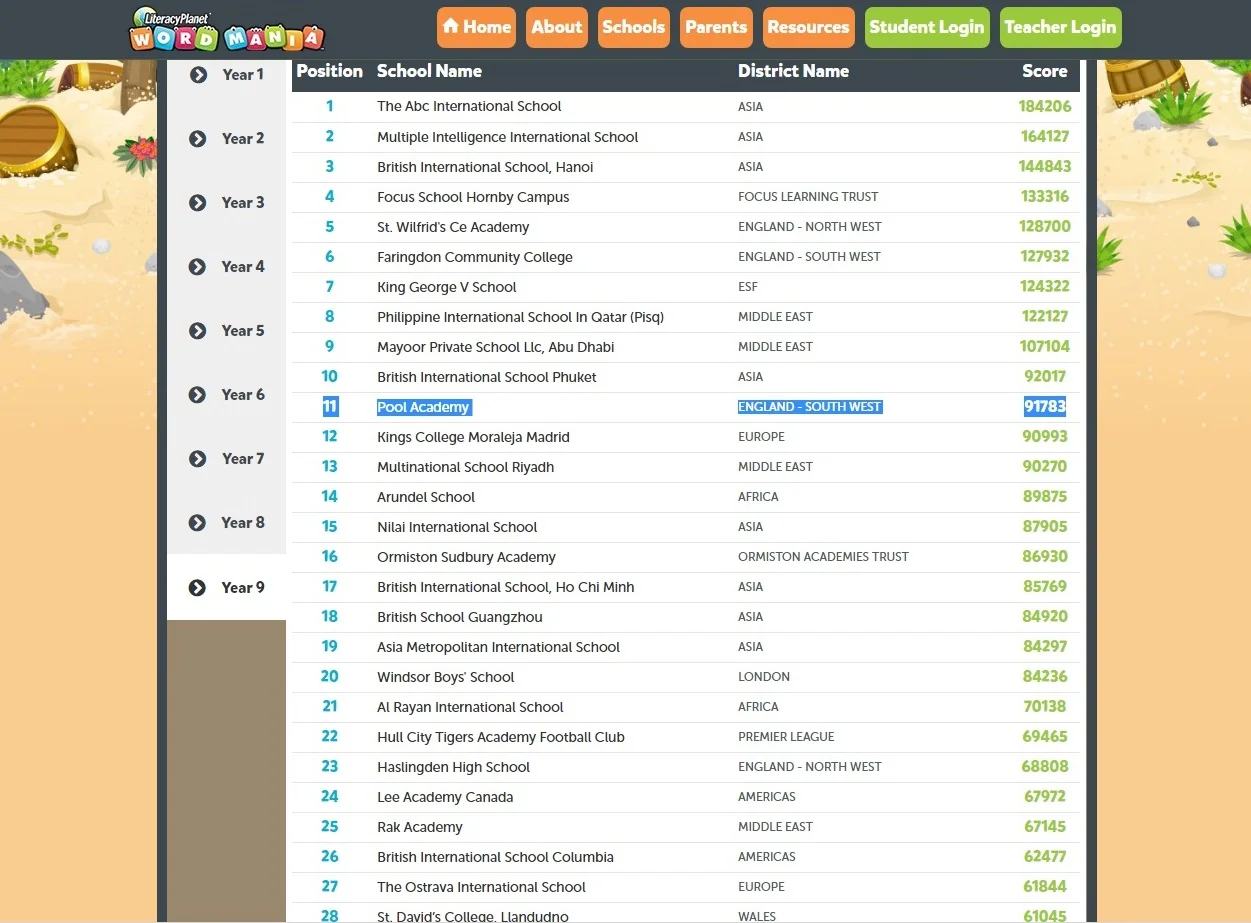Click the arrow icon beside Year 5

coord(198,330)
